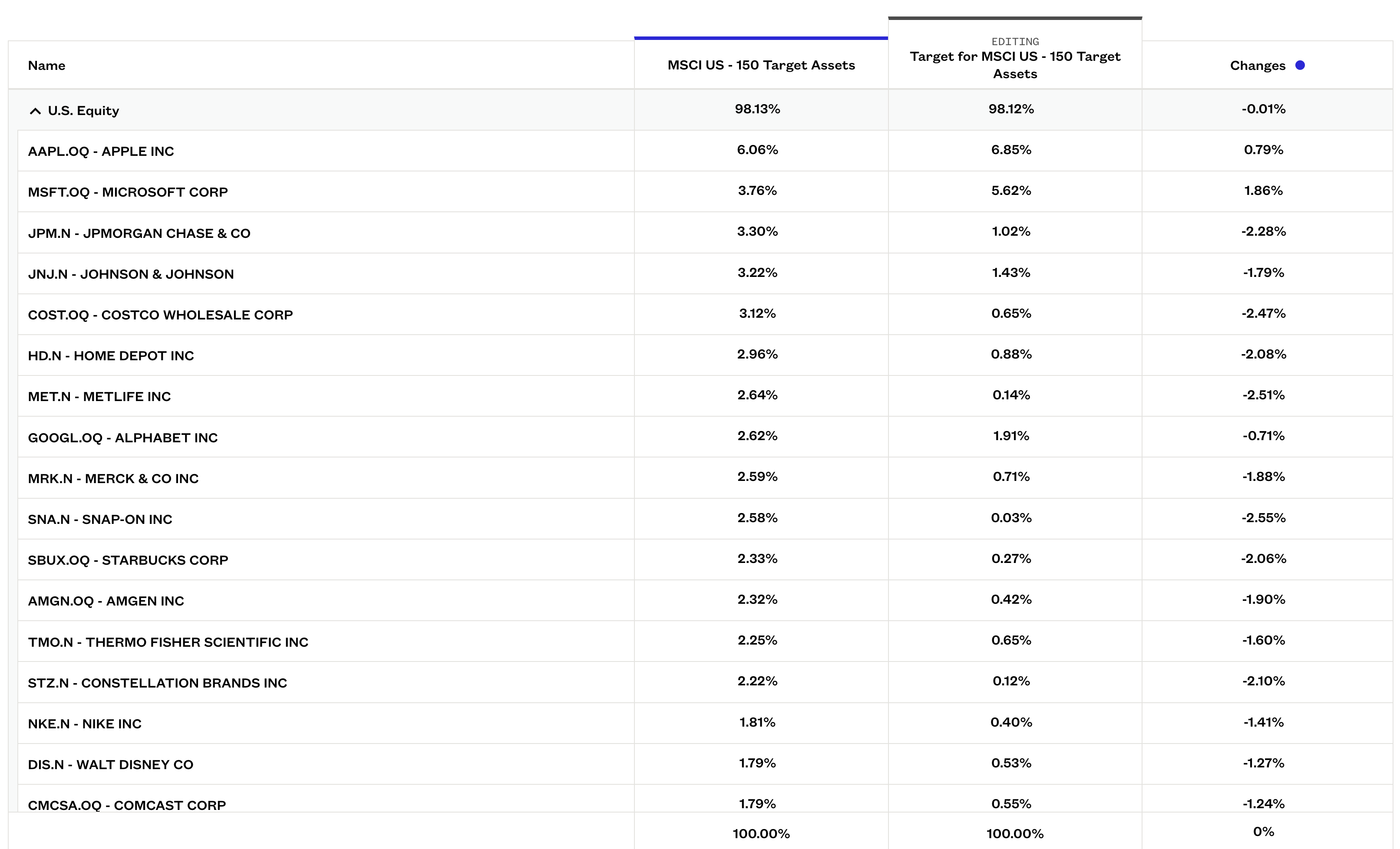Edit Alphabet target weight 1.91%

[1011, 436]
